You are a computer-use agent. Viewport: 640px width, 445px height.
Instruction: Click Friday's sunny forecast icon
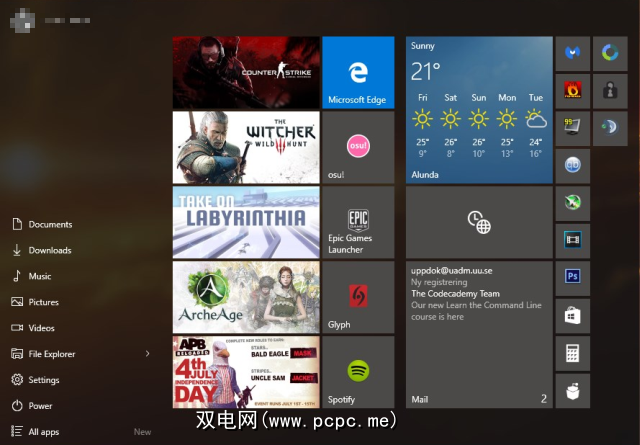(422, 119)
